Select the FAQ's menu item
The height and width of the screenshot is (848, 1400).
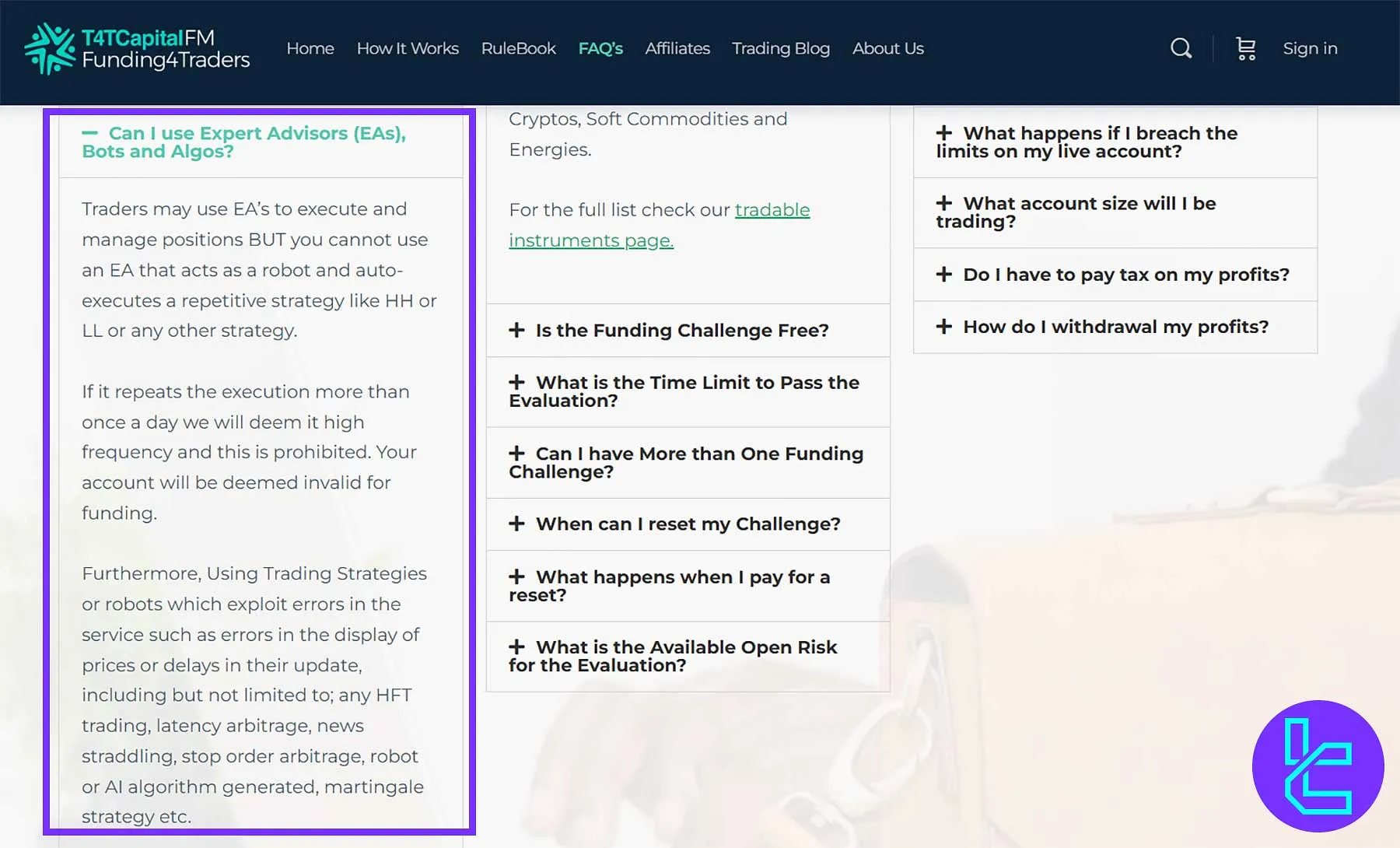(x=600, y=48)
